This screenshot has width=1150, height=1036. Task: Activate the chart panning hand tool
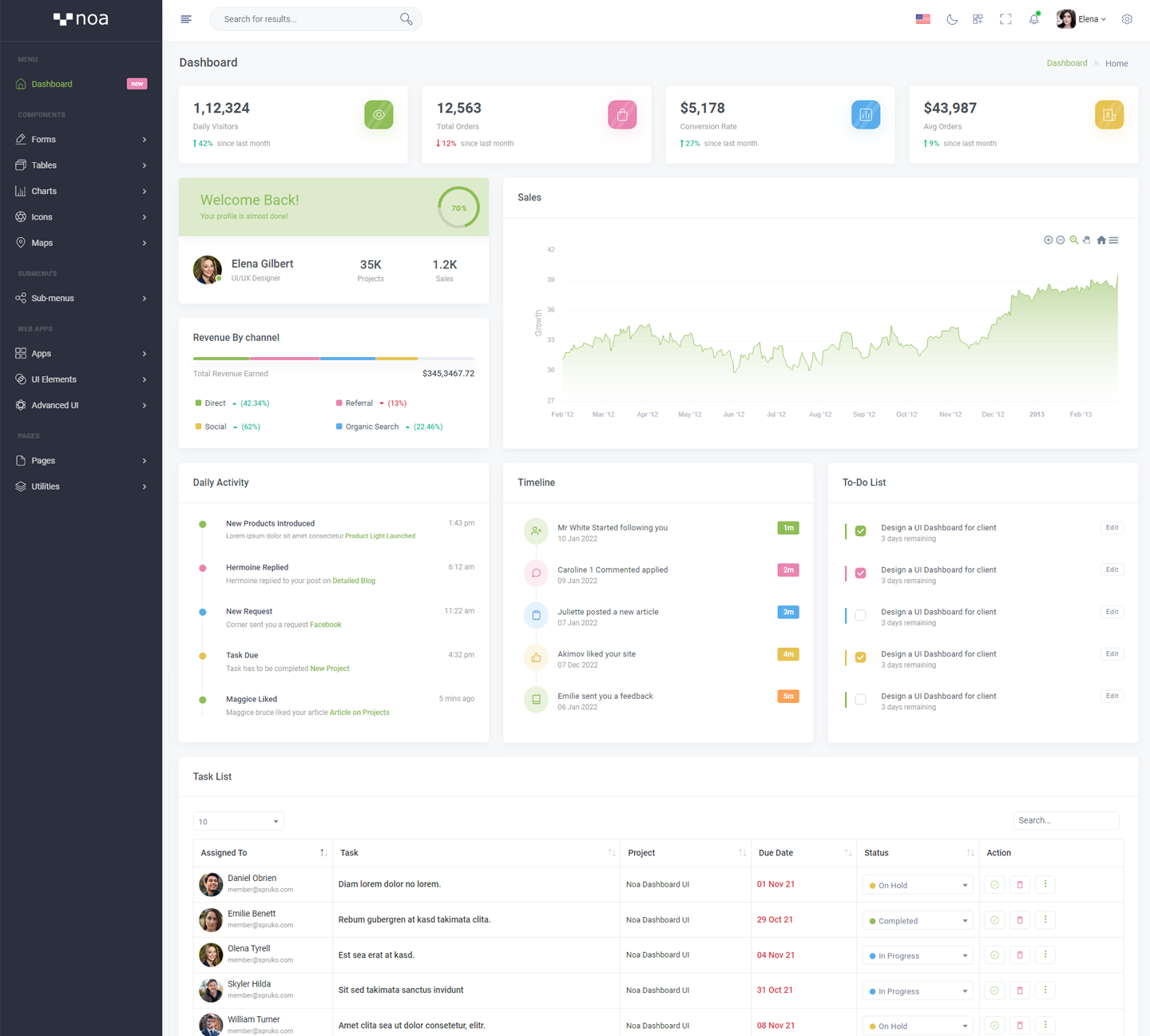click(1087, 240)
